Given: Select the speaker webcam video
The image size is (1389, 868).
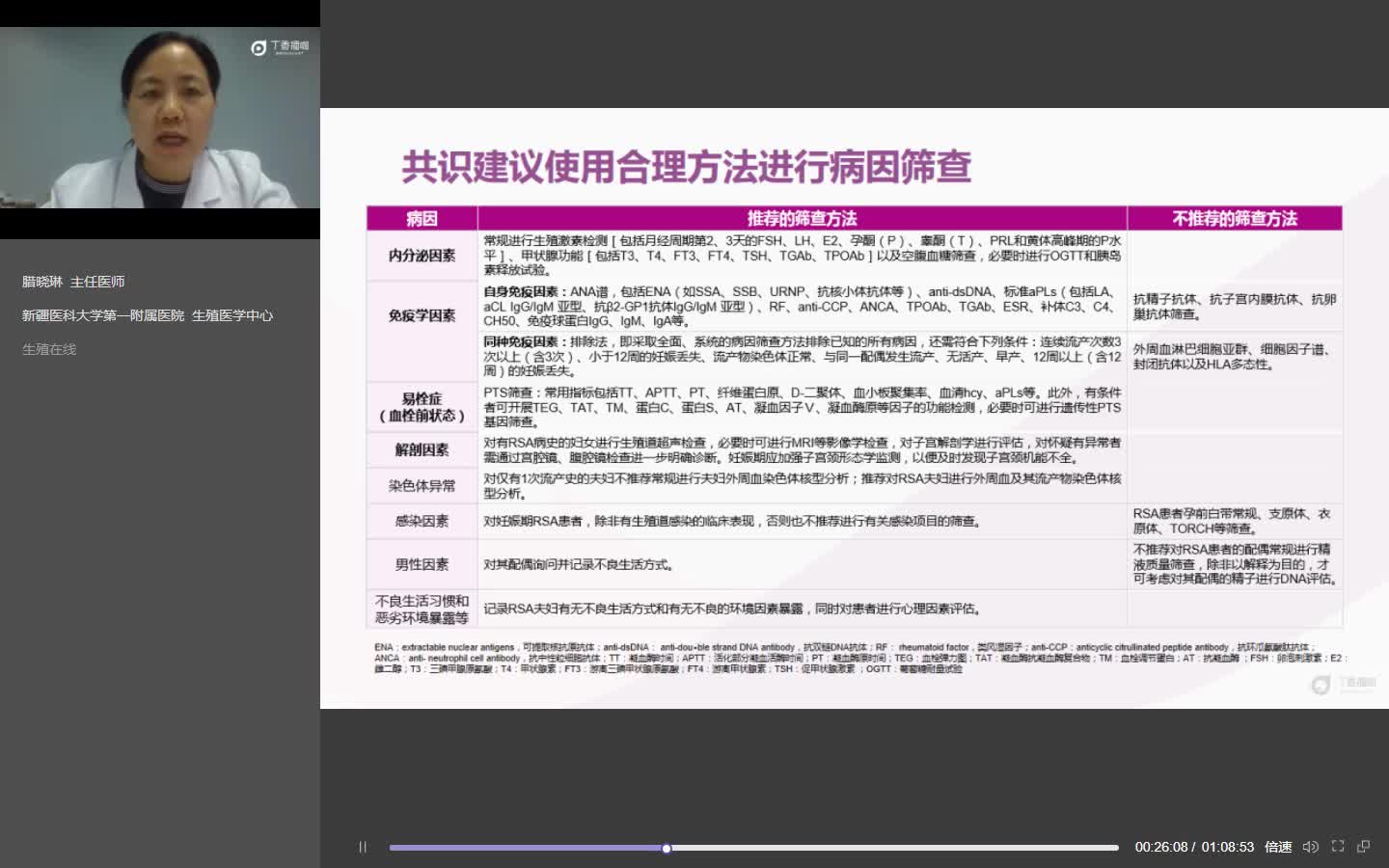Looking at the screenshot, I should (160, 118).
